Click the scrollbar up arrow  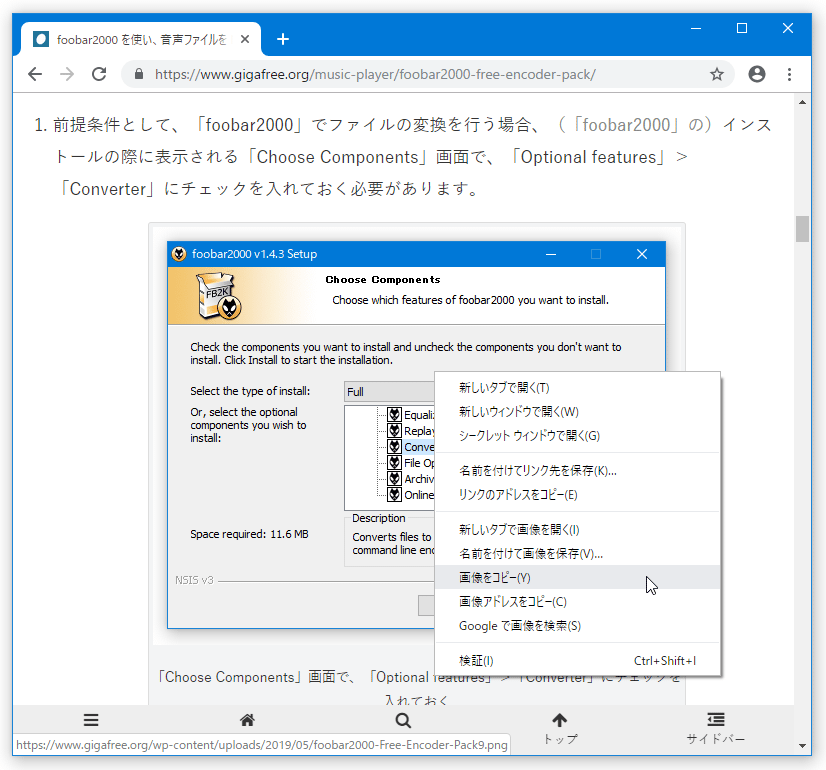(x=802, y=102)
